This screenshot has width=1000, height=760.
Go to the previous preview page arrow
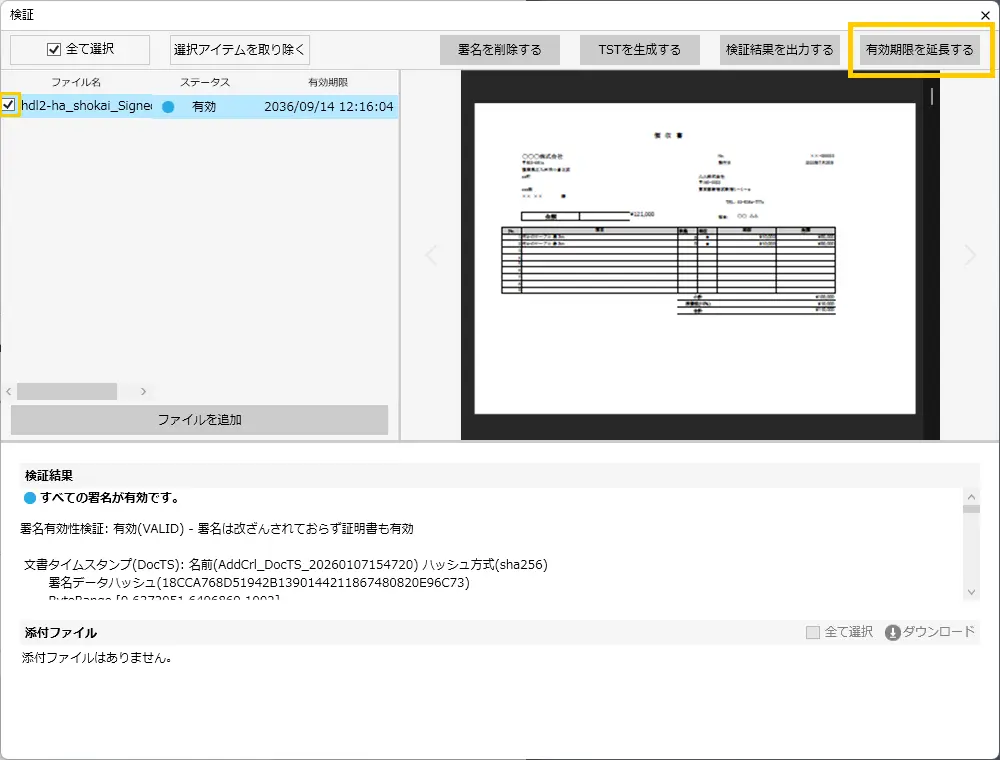[x=431, y=255]
